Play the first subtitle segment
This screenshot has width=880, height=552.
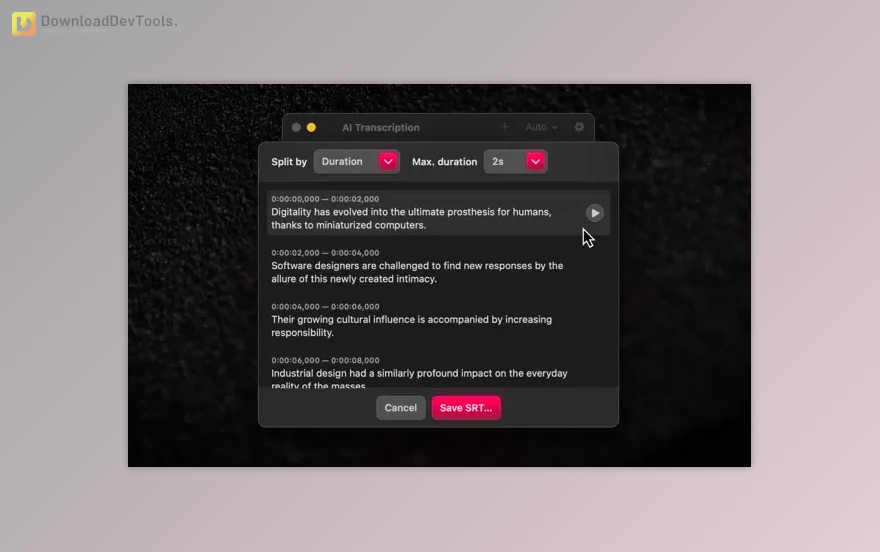pyautogui.click(x=594, y=213)
